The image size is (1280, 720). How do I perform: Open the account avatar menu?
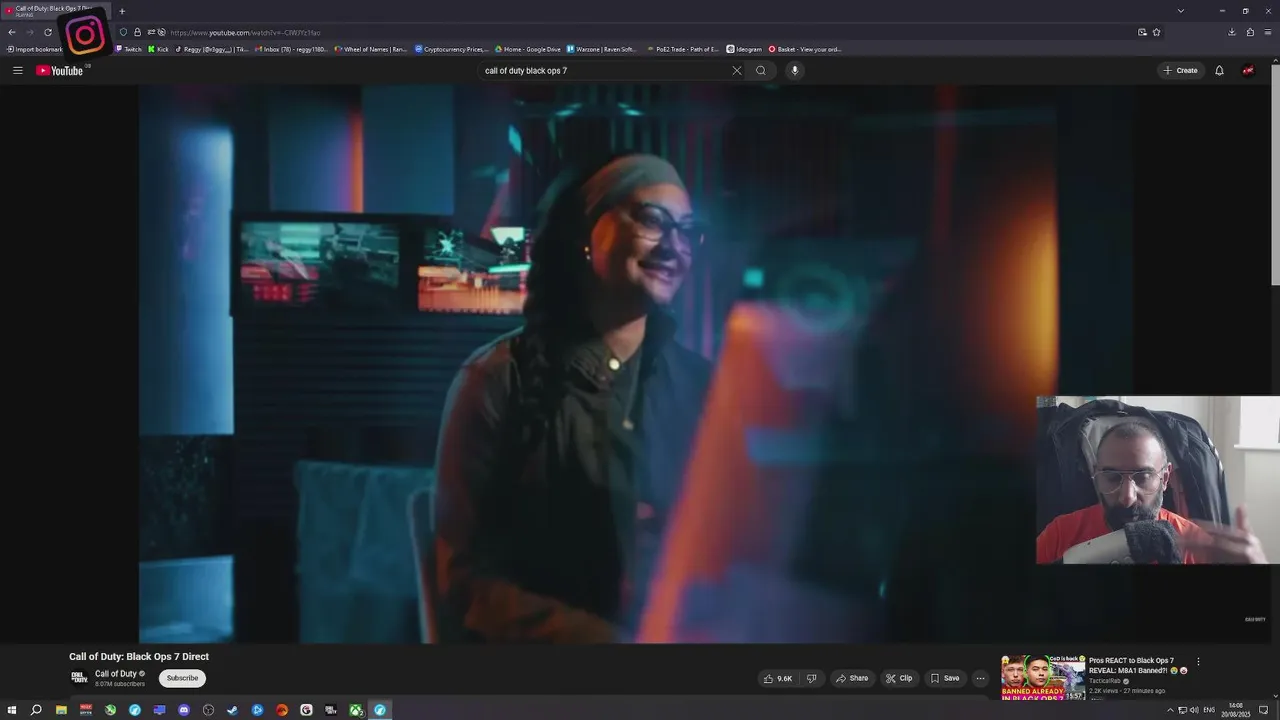pyautogui.click(x=1248, y=70)
